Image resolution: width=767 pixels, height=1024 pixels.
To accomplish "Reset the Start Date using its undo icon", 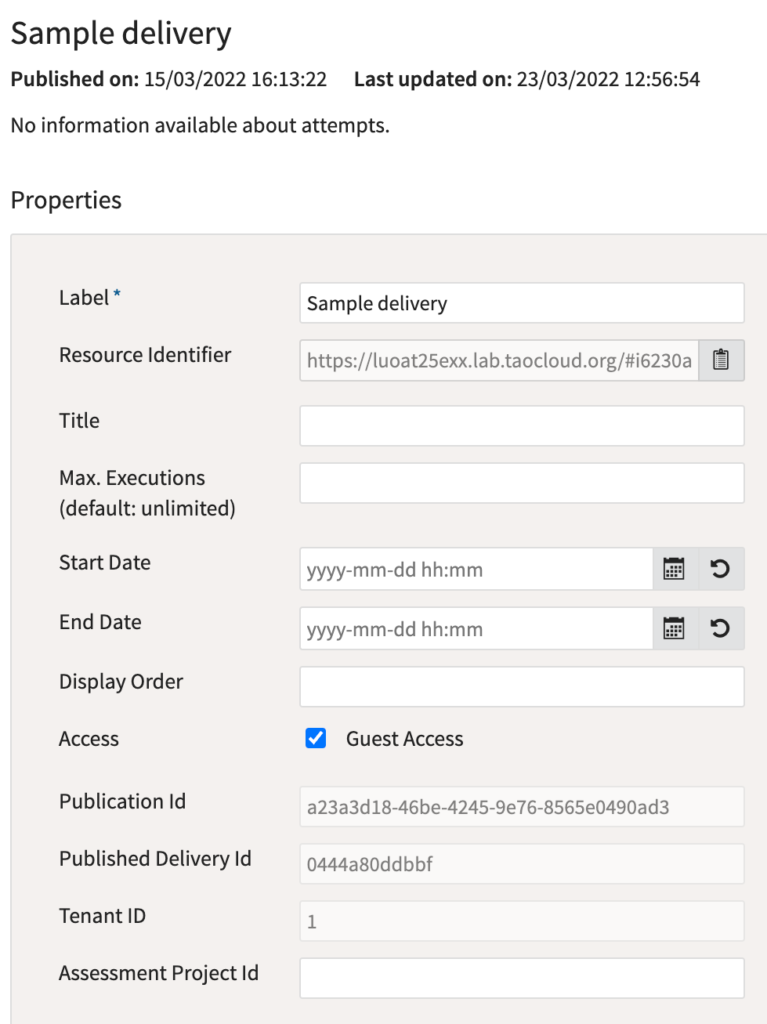I will point(721,567).
